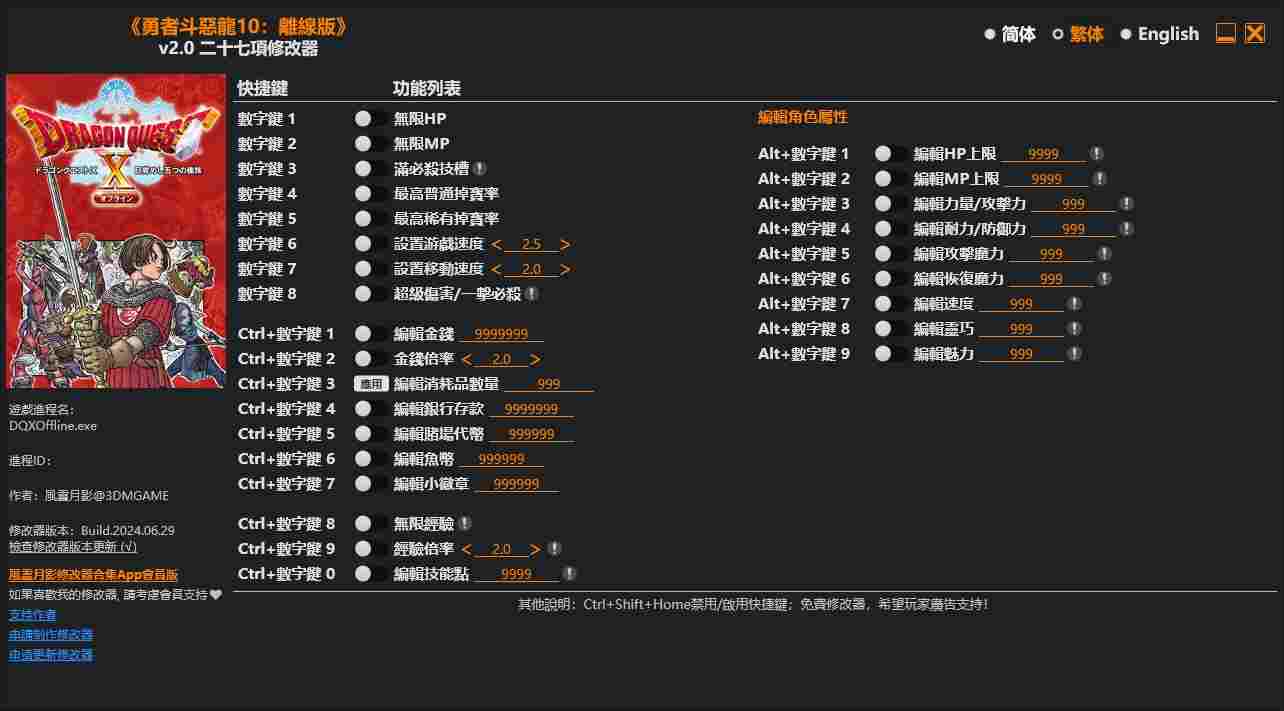Toggle 編輯HP上限 switch
Viewport: 1284px width, 711px height.
[891, 154]
